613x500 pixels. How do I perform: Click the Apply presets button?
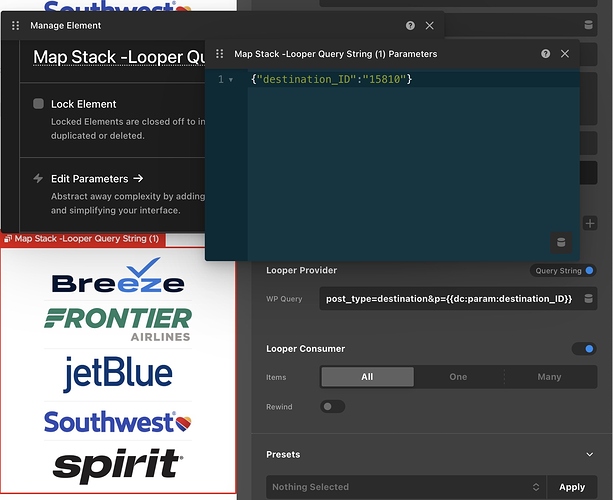(572, 487)
